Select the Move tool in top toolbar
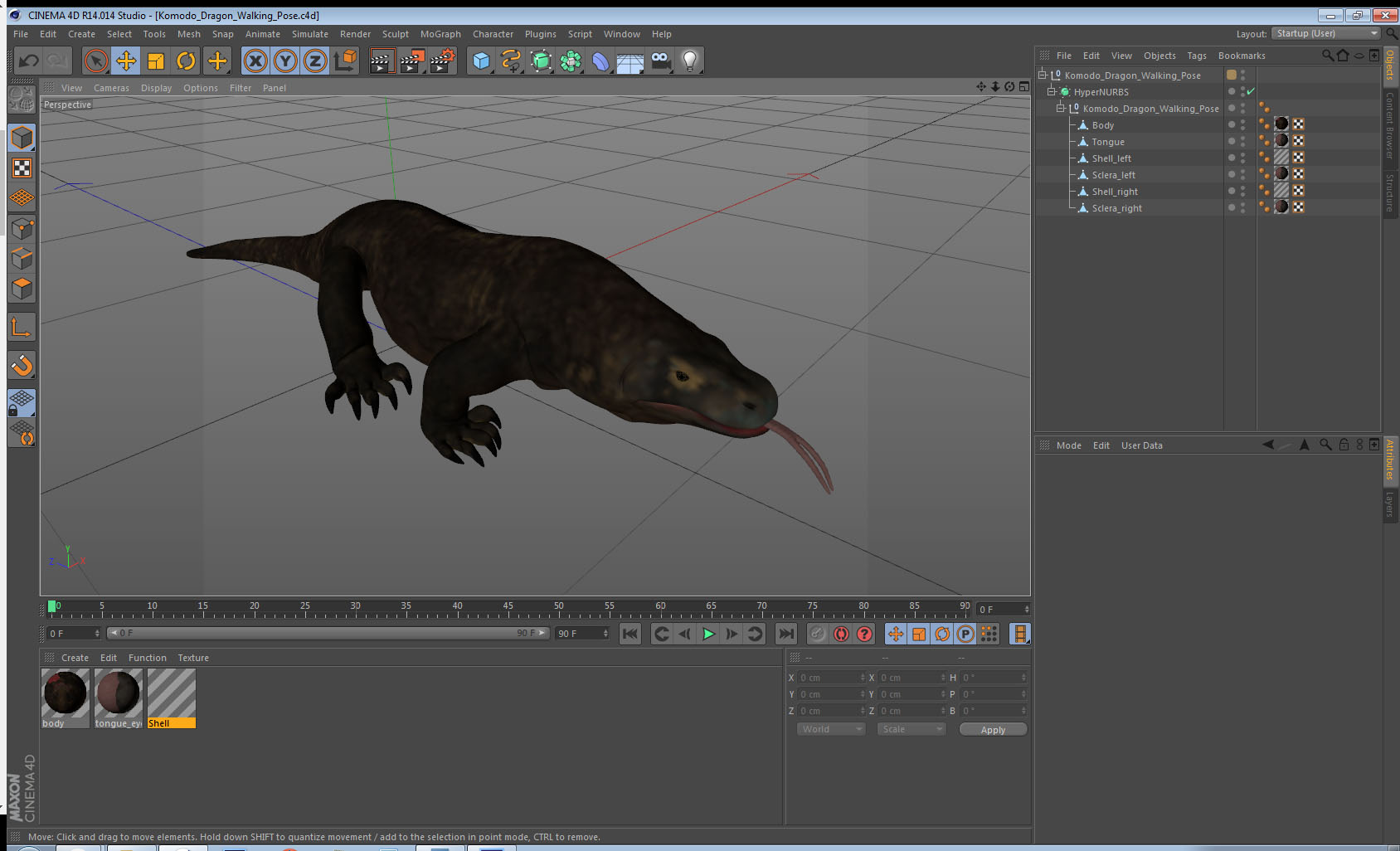Screen dimensions: 1400x851 click(126, 61)
